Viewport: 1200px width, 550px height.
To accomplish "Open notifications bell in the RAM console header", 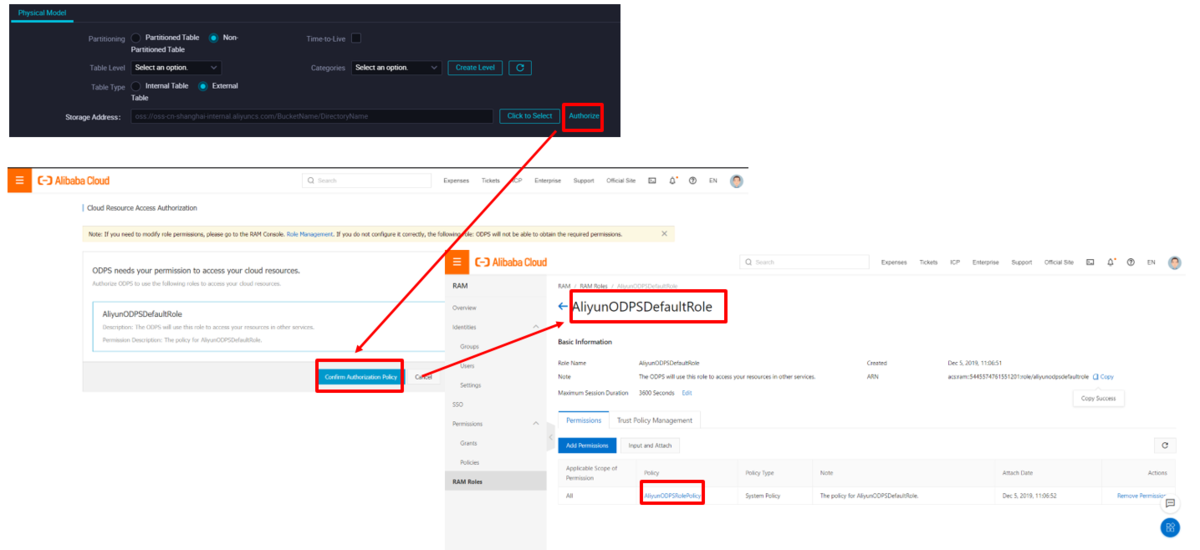I will pyautogui.click(x=1111, y=262).
